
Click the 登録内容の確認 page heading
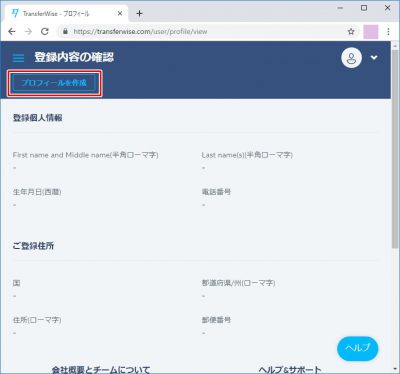[74, 57]
